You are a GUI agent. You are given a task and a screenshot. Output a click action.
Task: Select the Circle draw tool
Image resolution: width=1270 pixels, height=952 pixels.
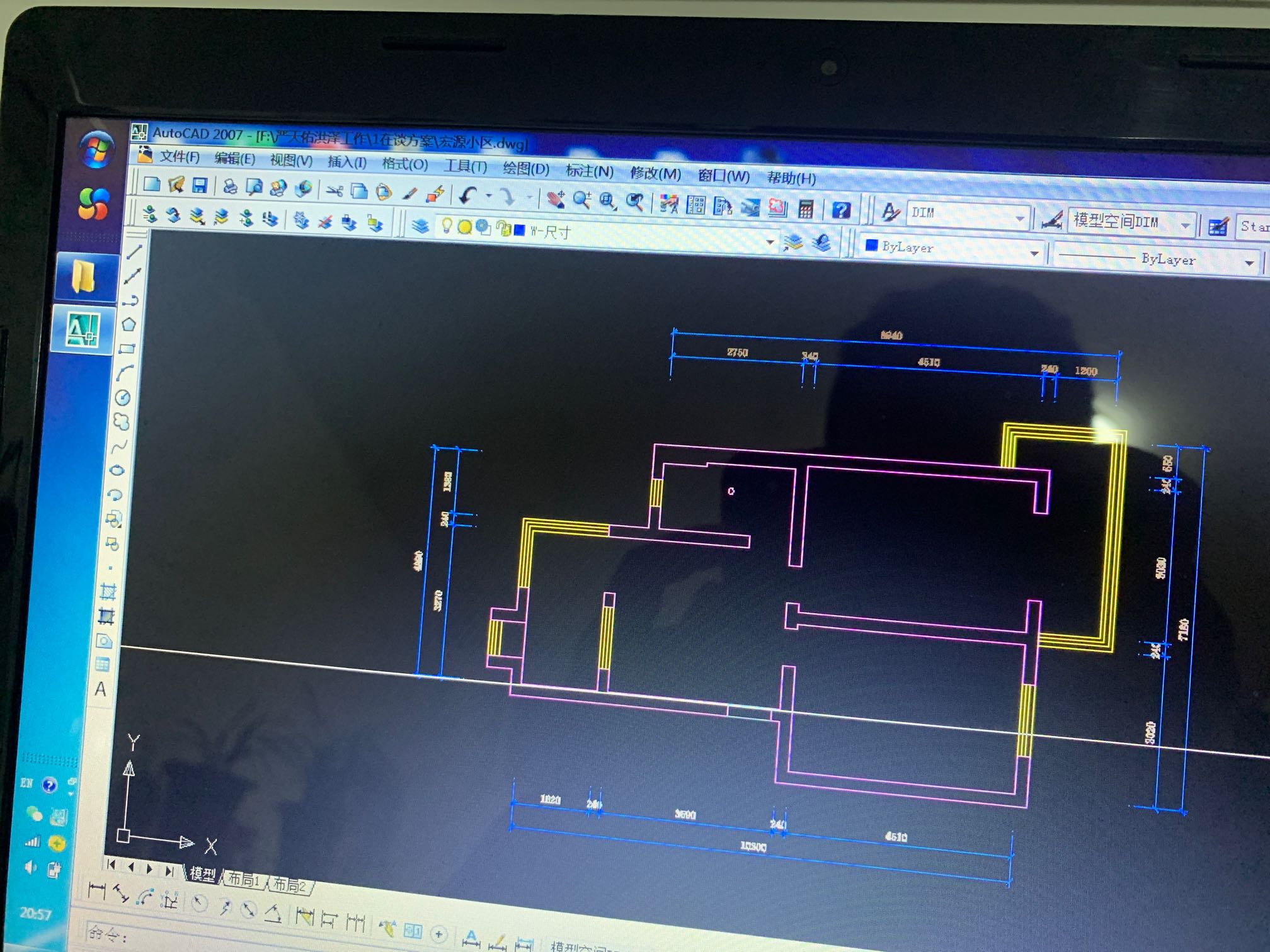[123, 397]
